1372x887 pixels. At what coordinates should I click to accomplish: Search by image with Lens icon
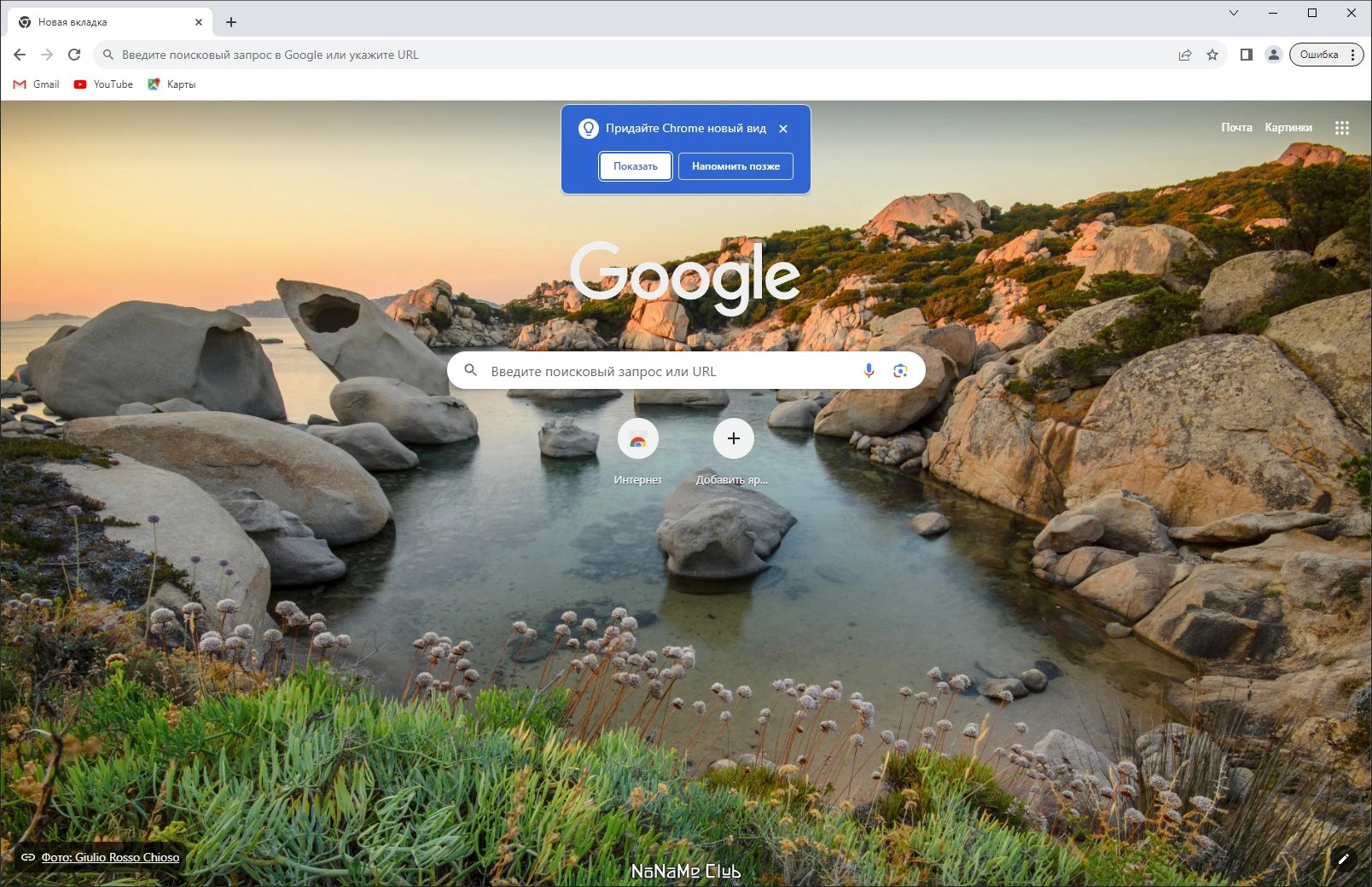pyautogui.click(x=900, y=371)
